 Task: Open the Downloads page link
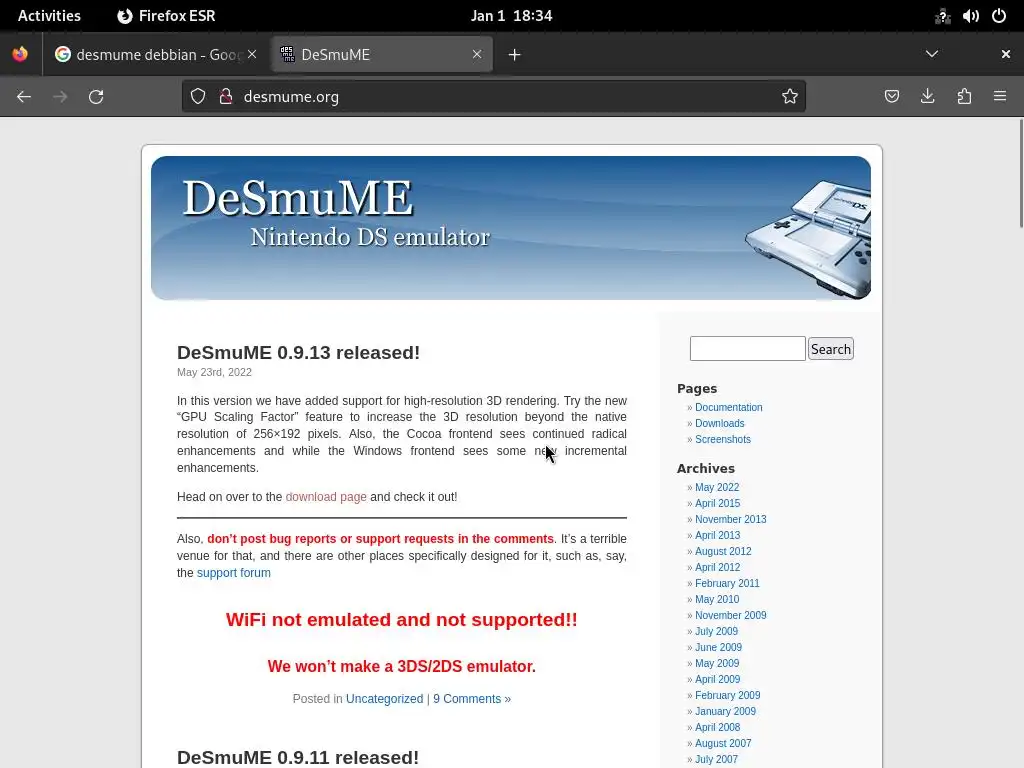pos(719,423)
